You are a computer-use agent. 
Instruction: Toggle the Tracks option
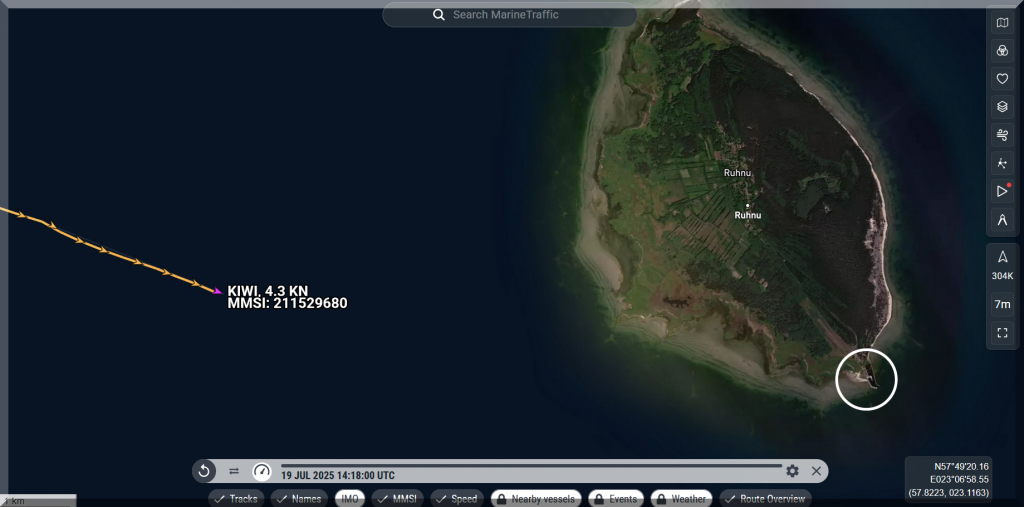point(236,498)
